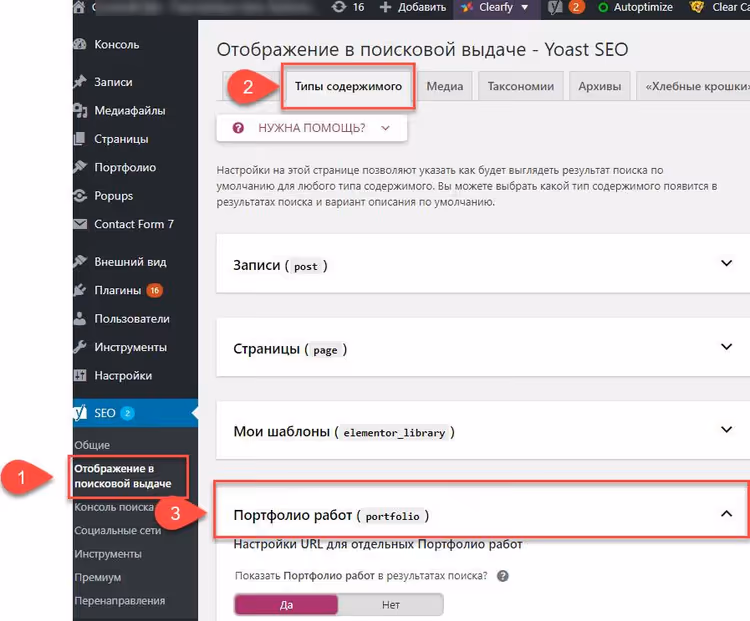Open Autoptimize in the admin bar
This screenshot has height=621, width=750.
642,7
